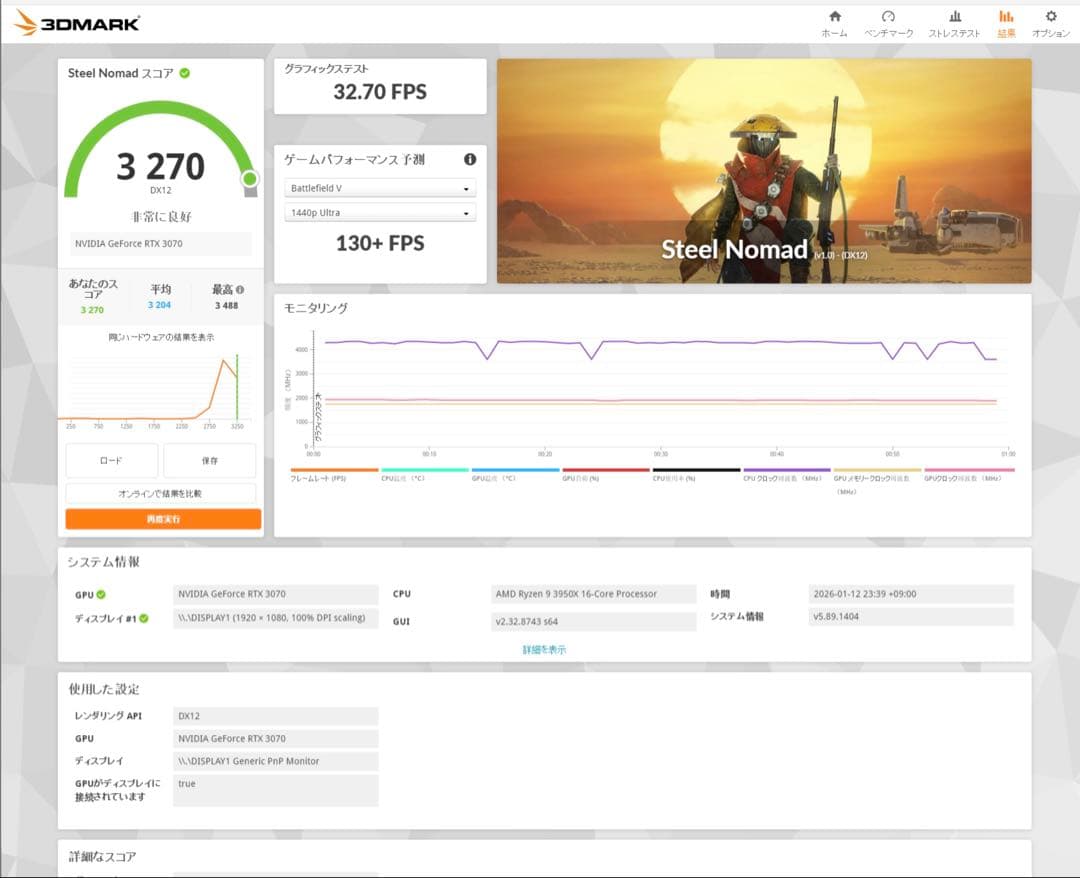Click the 同じハードウェアの結果を表示 label
This screenshot has height=878, width=1080.
click(x=161, y=337)
